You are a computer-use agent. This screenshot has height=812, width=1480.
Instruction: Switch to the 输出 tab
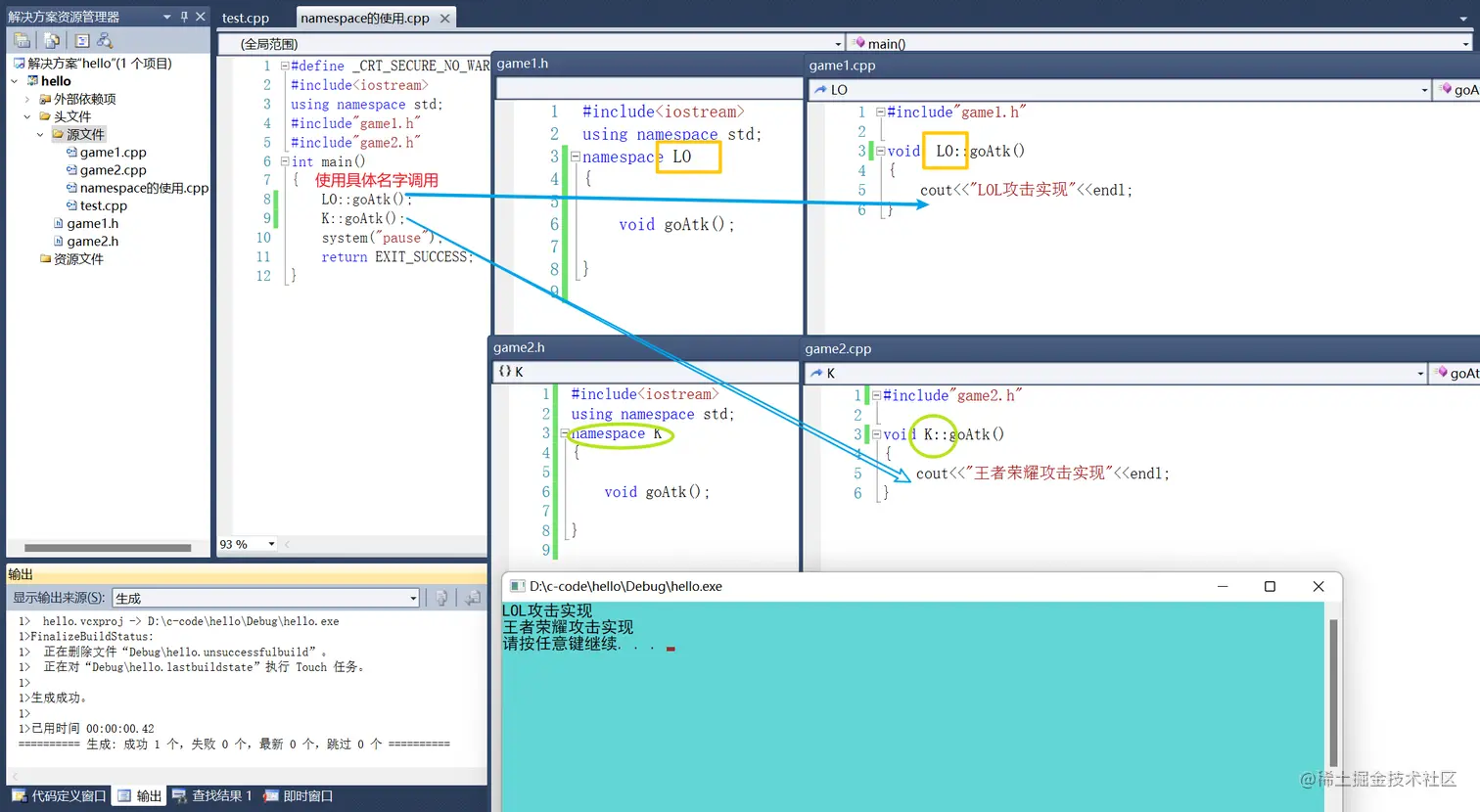point(139,796)
